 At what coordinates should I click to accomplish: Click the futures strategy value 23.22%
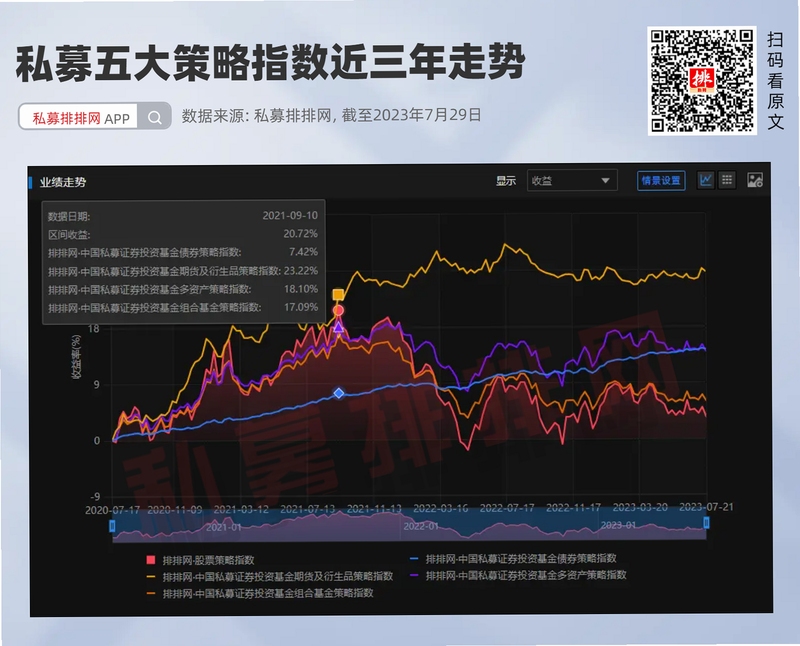tap(301, 270)
